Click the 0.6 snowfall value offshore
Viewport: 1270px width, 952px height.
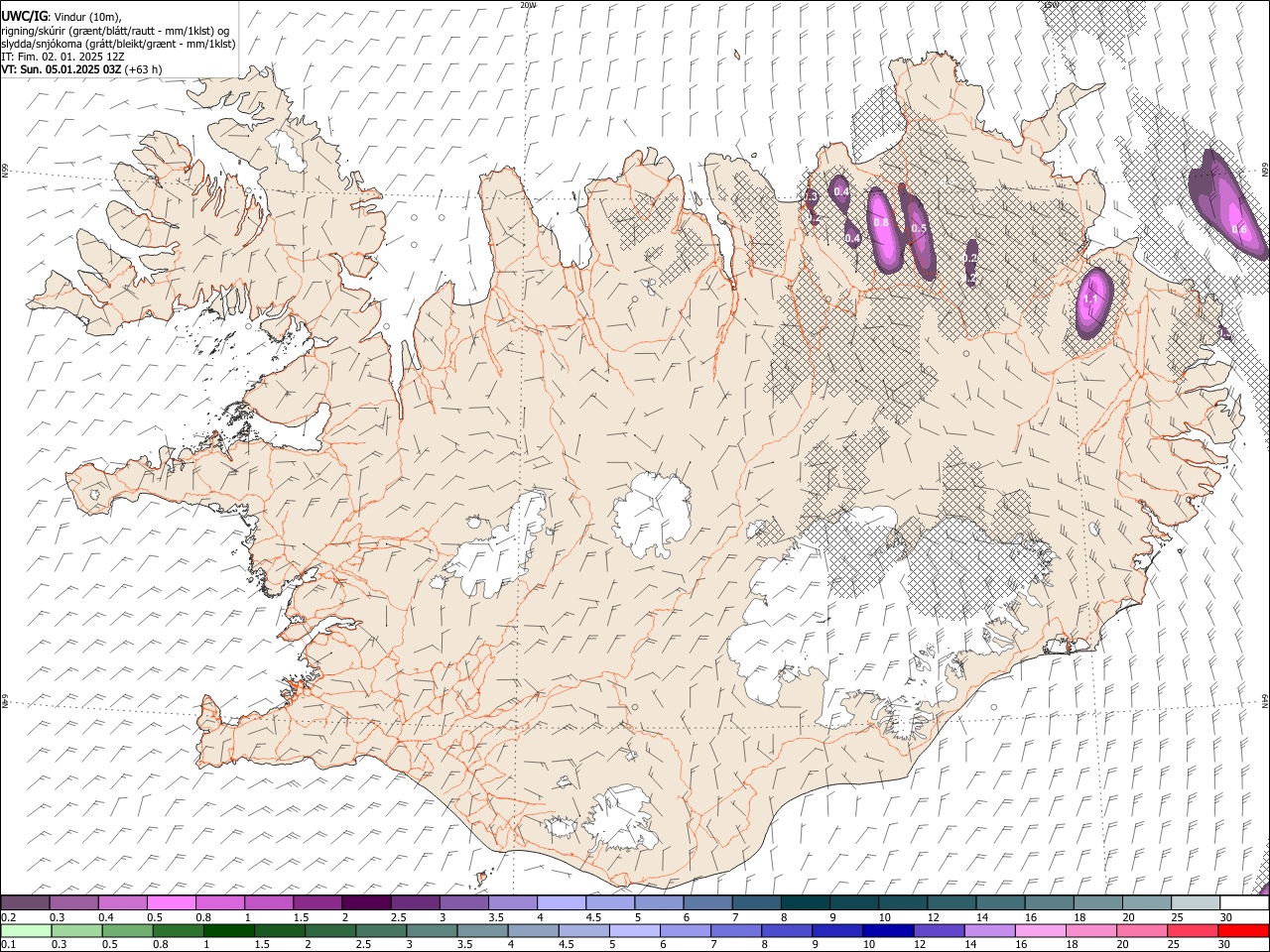tap(1238, 230)
